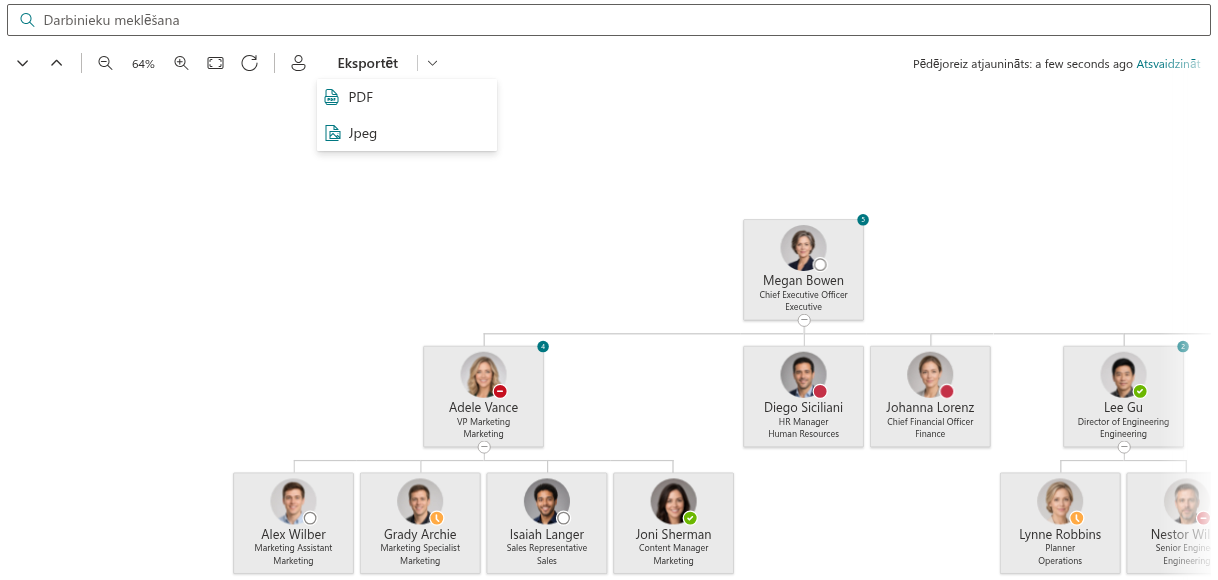1218x580 pixels.
Task: Click Alex Wilber's offline status icon
Action: pyautogui.click(x=310, y=518)
